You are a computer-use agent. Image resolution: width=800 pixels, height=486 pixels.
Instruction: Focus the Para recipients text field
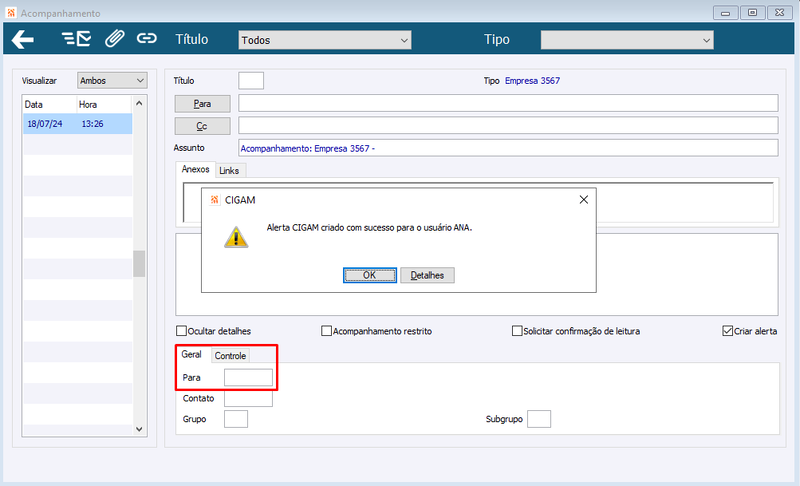508,103
